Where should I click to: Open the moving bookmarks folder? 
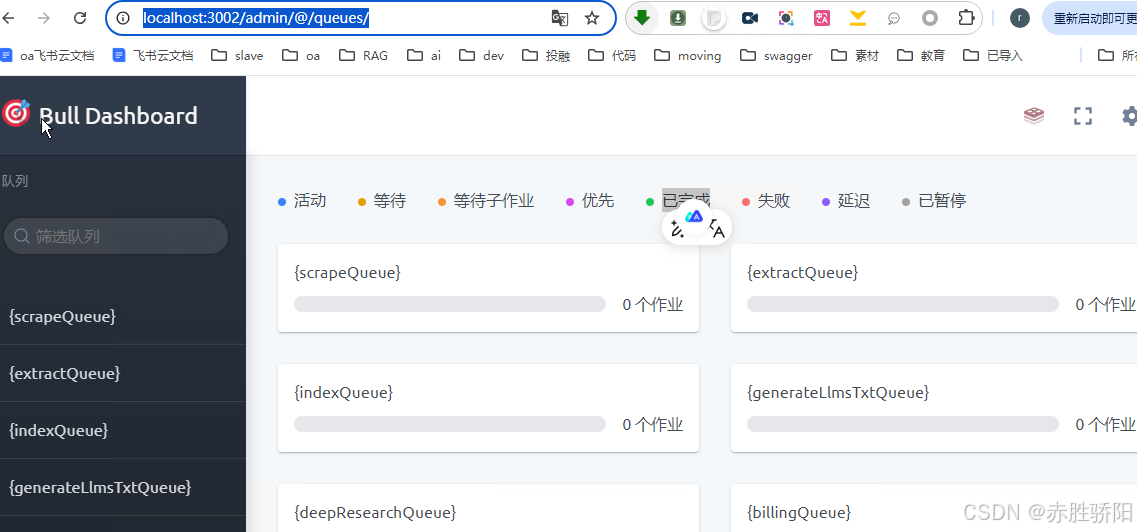coord(687,55)
